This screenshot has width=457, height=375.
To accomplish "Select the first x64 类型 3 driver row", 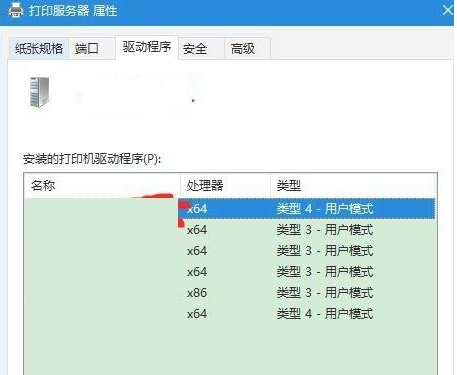I will 230,230.
